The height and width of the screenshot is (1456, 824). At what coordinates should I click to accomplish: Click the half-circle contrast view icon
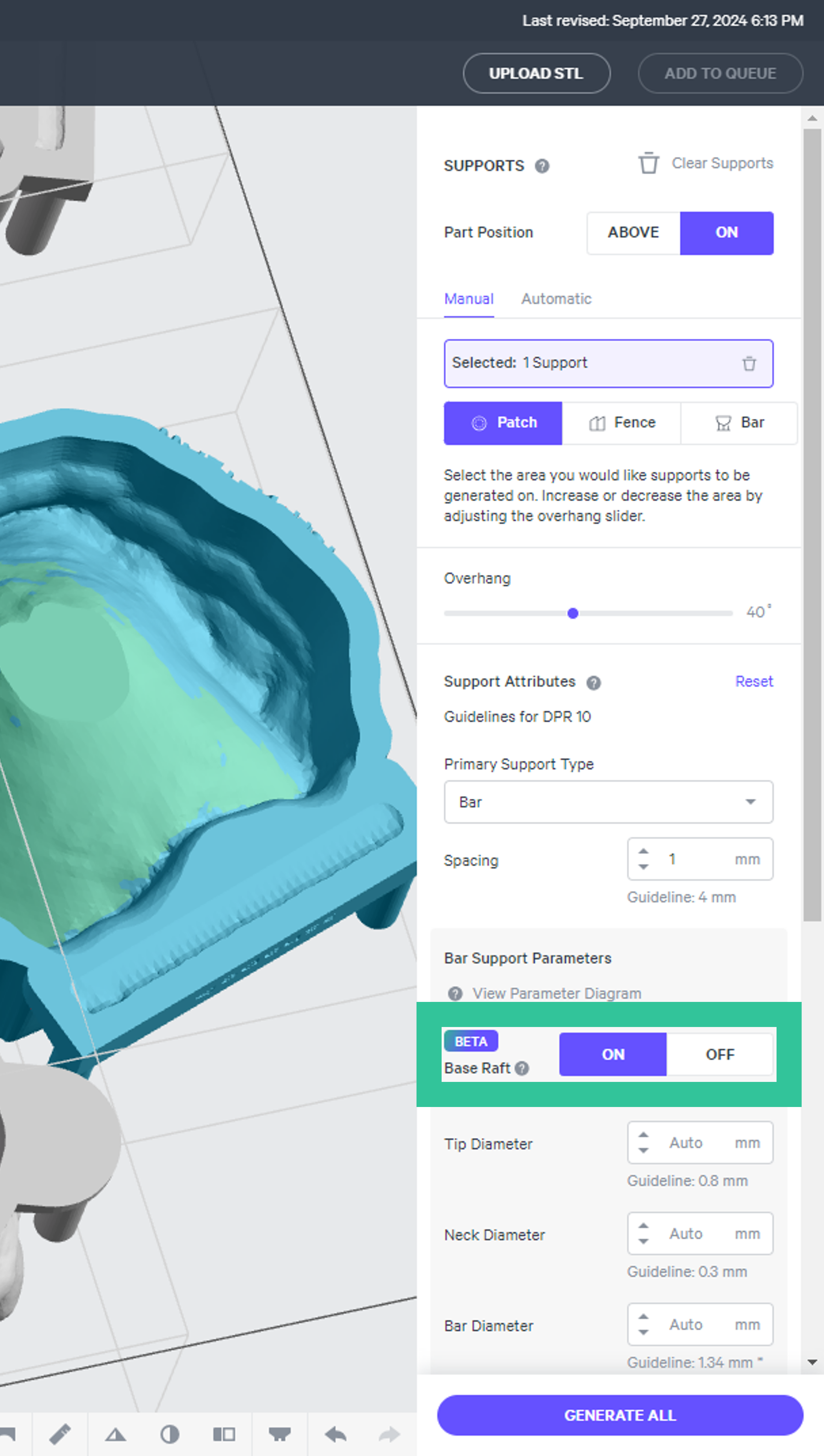point(170,1434)
